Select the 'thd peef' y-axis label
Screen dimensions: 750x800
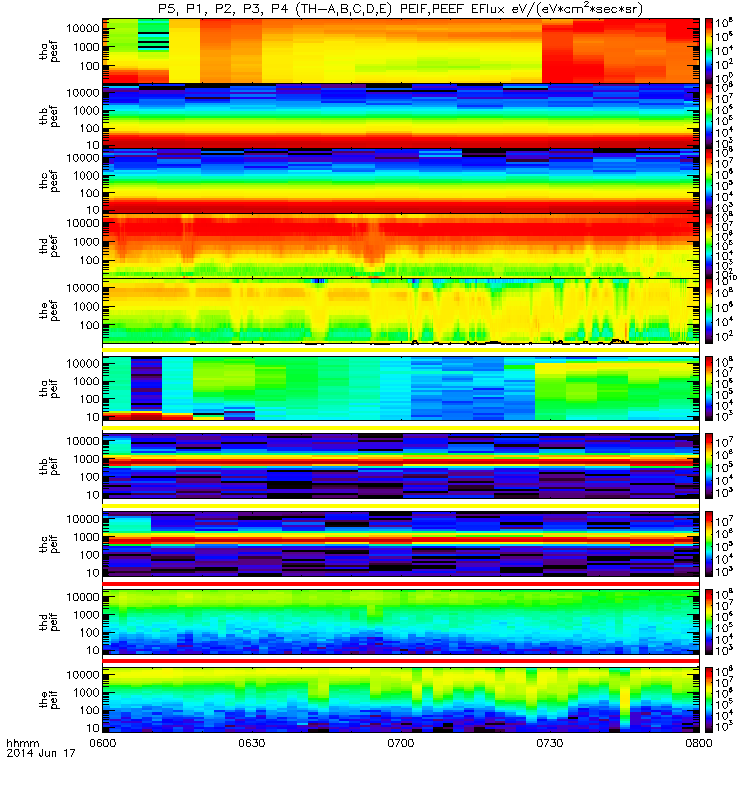[x=49, y=246]
